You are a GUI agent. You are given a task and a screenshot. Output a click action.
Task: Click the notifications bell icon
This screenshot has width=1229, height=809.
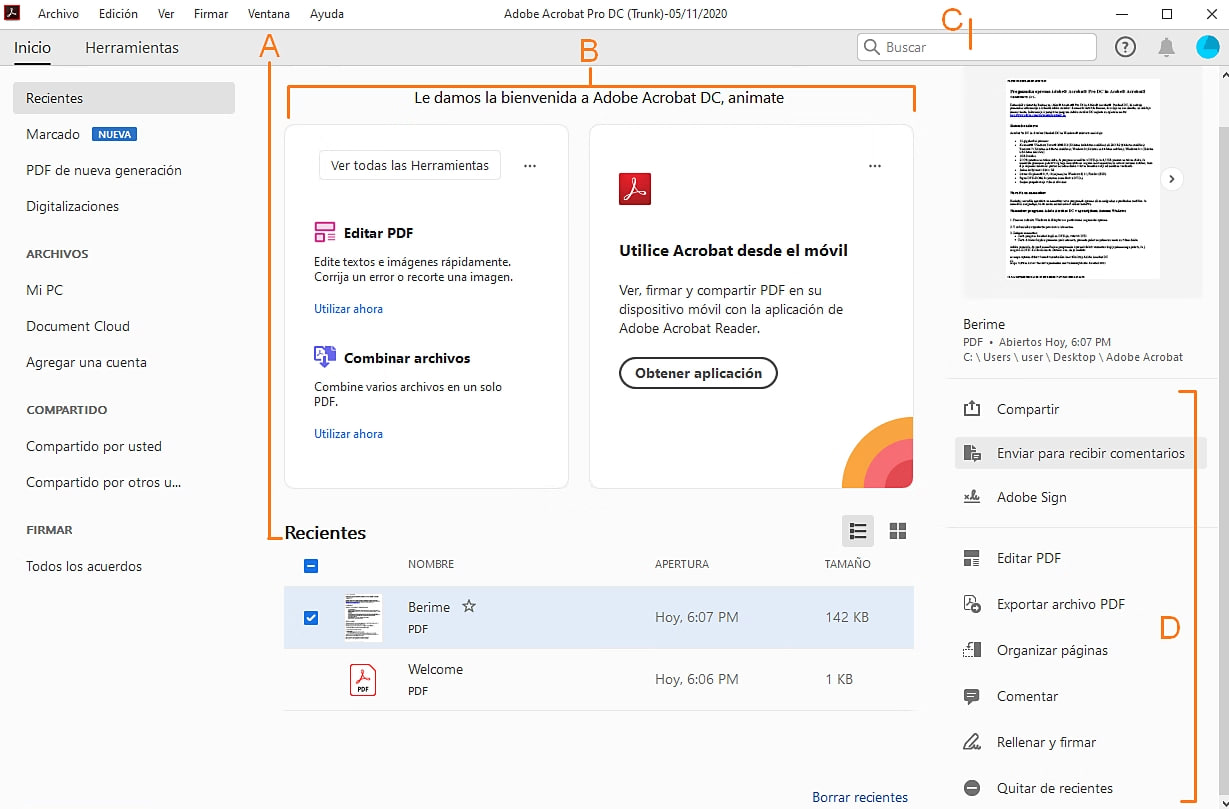tap(1166, 47)
